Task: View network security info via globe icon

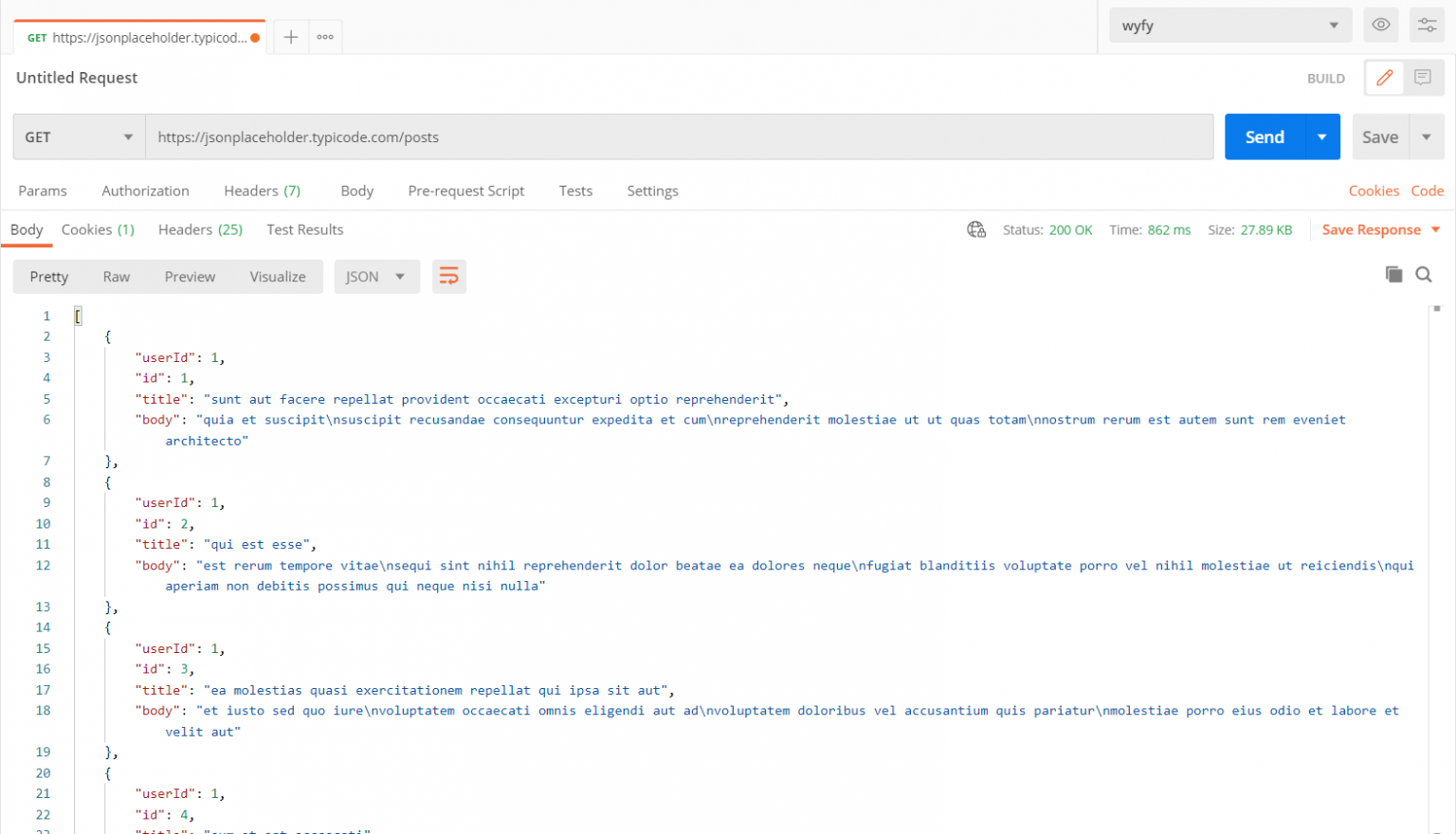Action: (x=976, y=229)
